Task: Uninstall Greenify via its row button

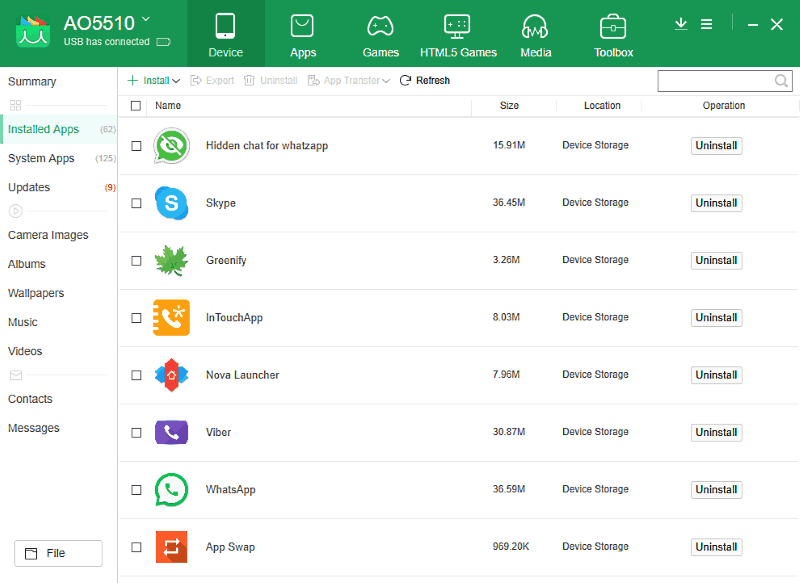Action: click(716, 261)
